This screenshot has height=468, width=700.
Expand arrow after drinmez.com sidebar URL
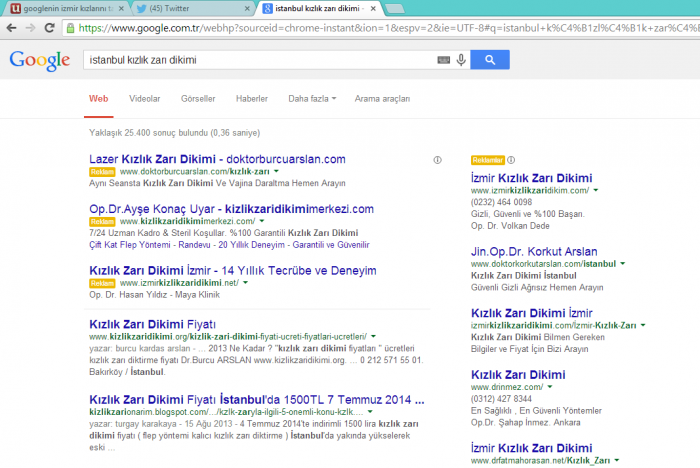(x=550, y=387)
